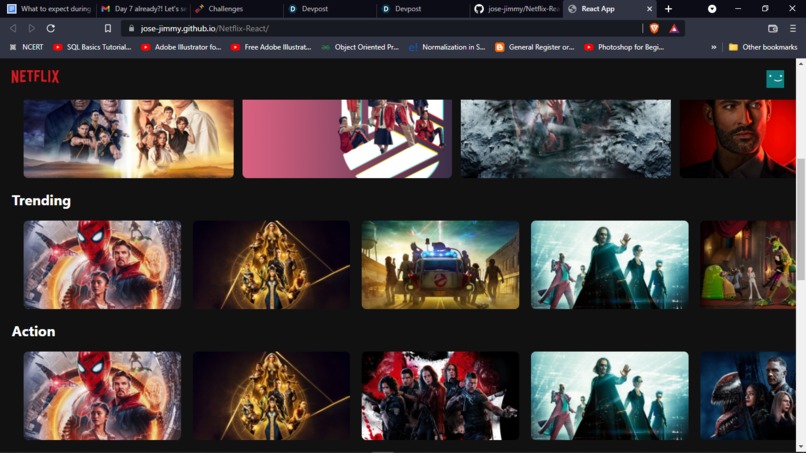The width and height of the screenshot is (806, 453).
Task: Open a new tab with plus button
Action: click(x=668, y=9)
